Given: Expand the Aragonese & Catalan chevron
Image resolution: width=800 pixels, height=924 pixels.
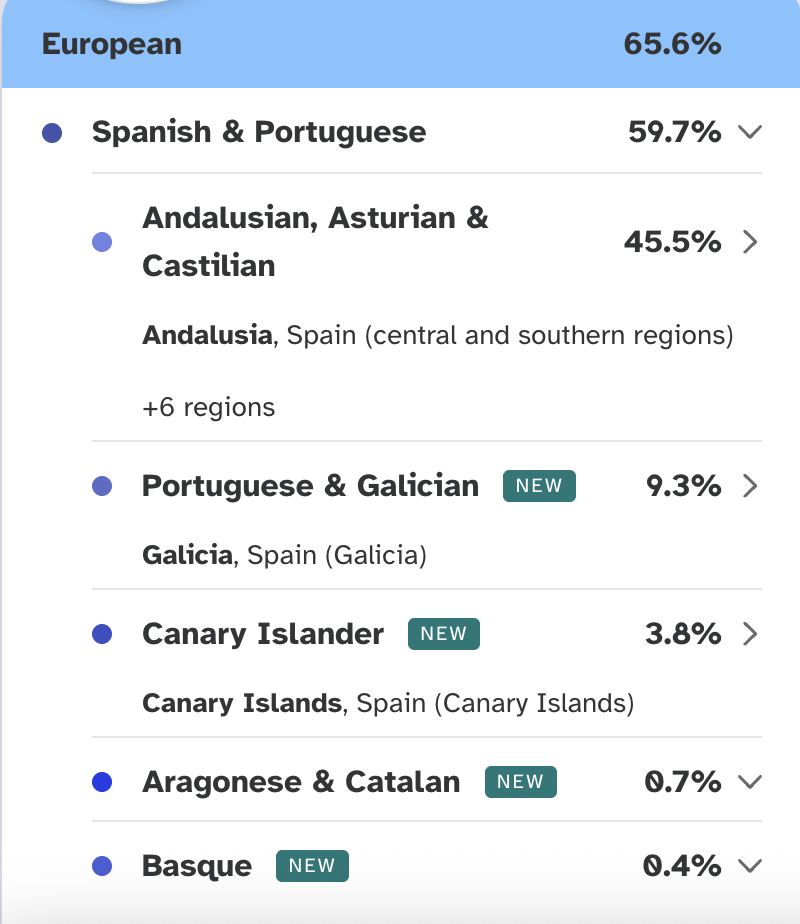Looking at the screenshot, I should pos(750,782).
